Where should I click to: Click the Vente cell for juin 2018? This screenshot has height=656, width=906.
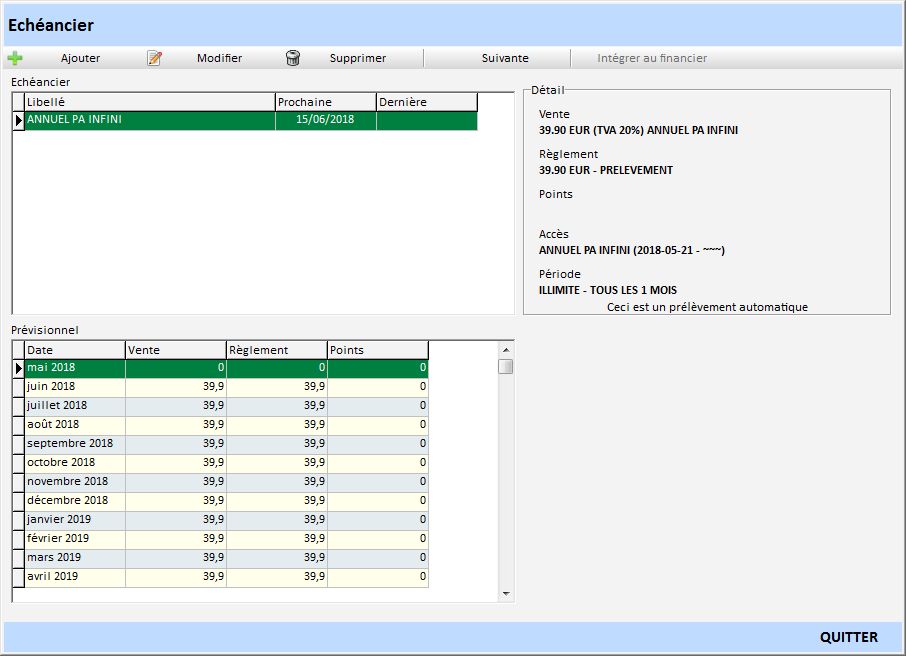pyautogui.click(x=176, y=387)
